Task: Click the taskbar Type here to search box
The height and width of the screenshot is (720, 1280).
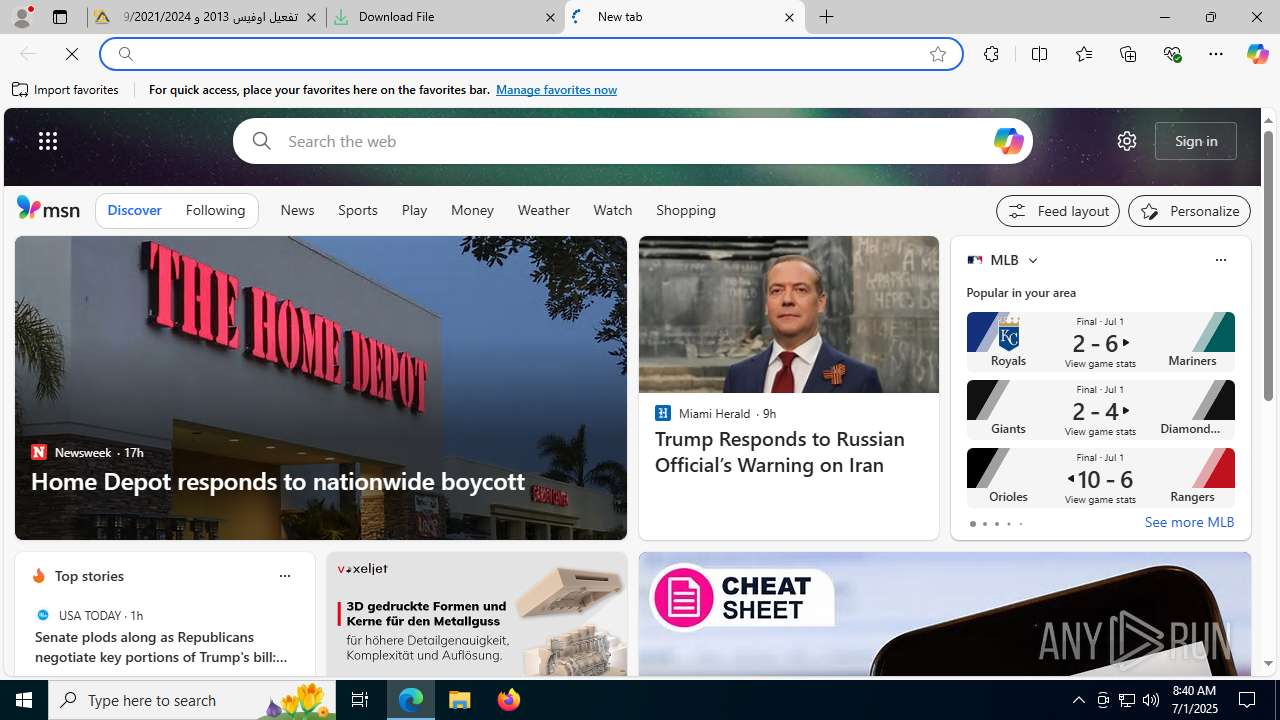Action: (x=192, y=700)
